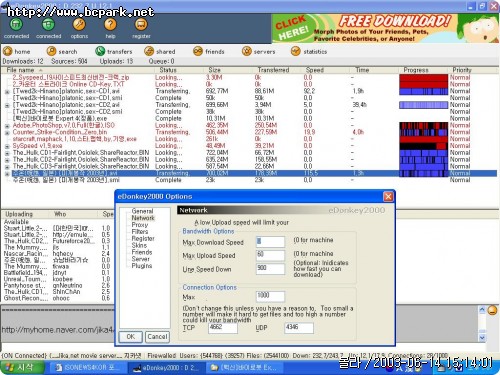Screen dimensions: 500x375
Task: Click the progress bar of Counter.Strike row
Action: pos(423,132)
